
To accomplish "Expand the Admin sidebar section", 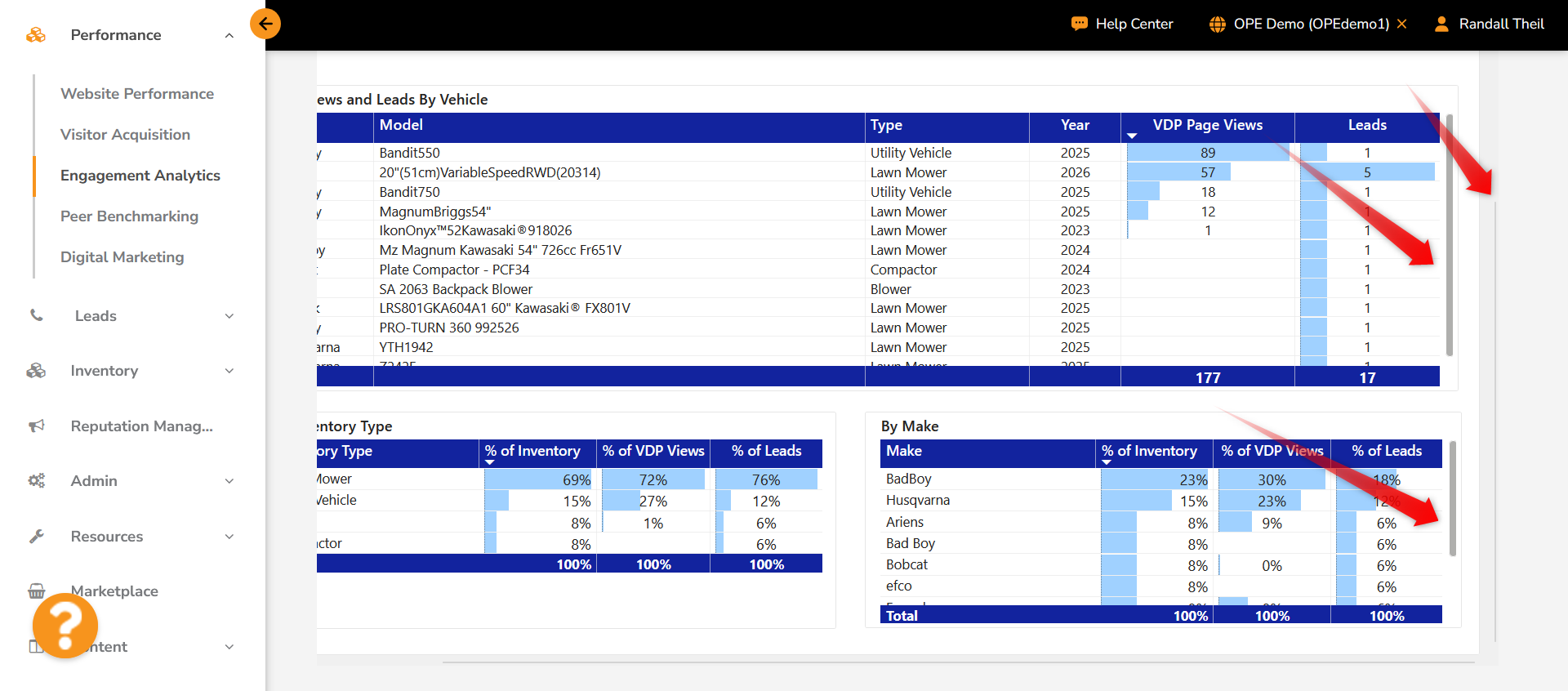I will pos(229,481).
